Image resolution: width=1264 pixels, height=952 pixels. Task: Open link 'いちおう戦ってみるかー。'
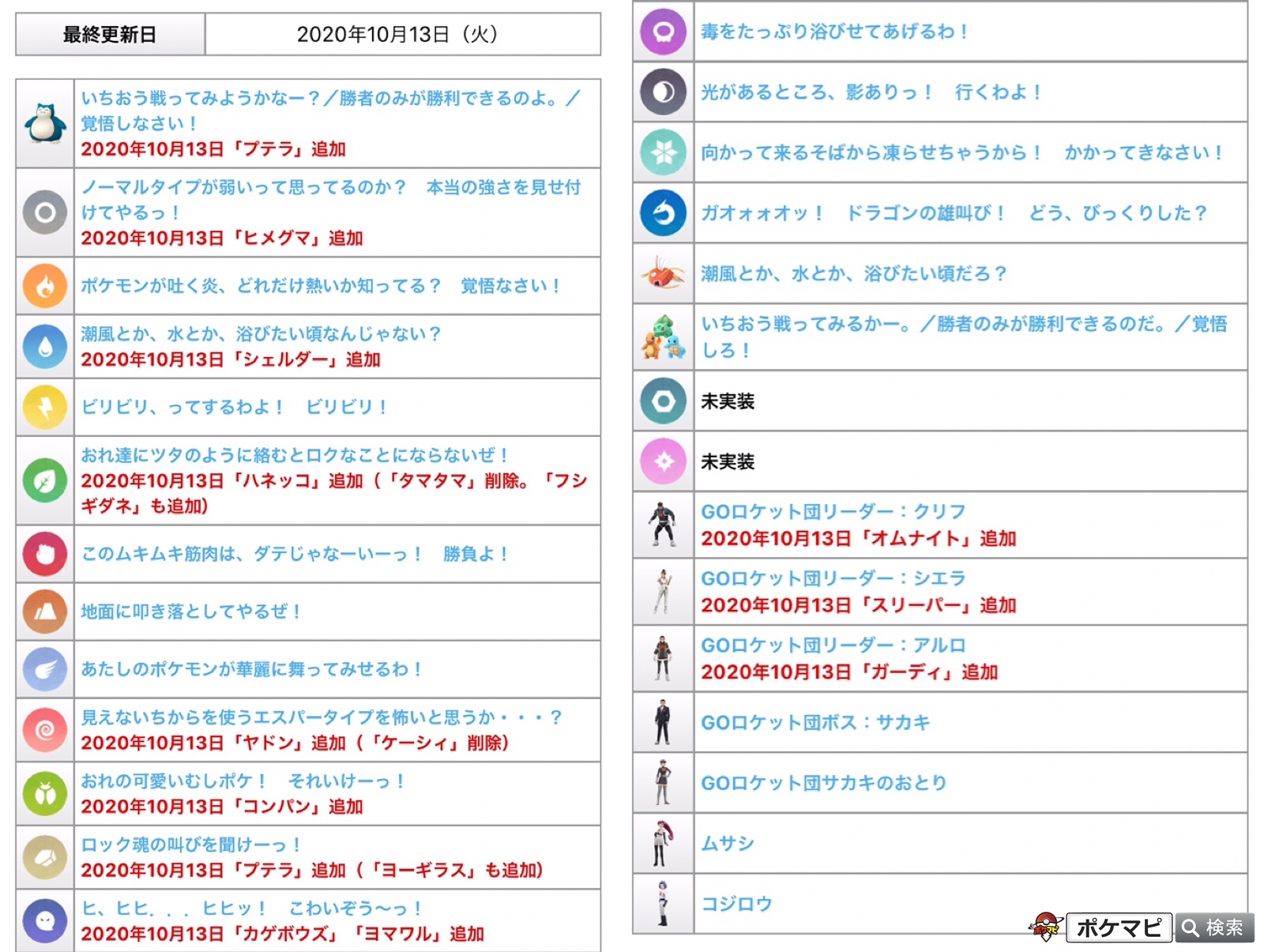point(964,337)
